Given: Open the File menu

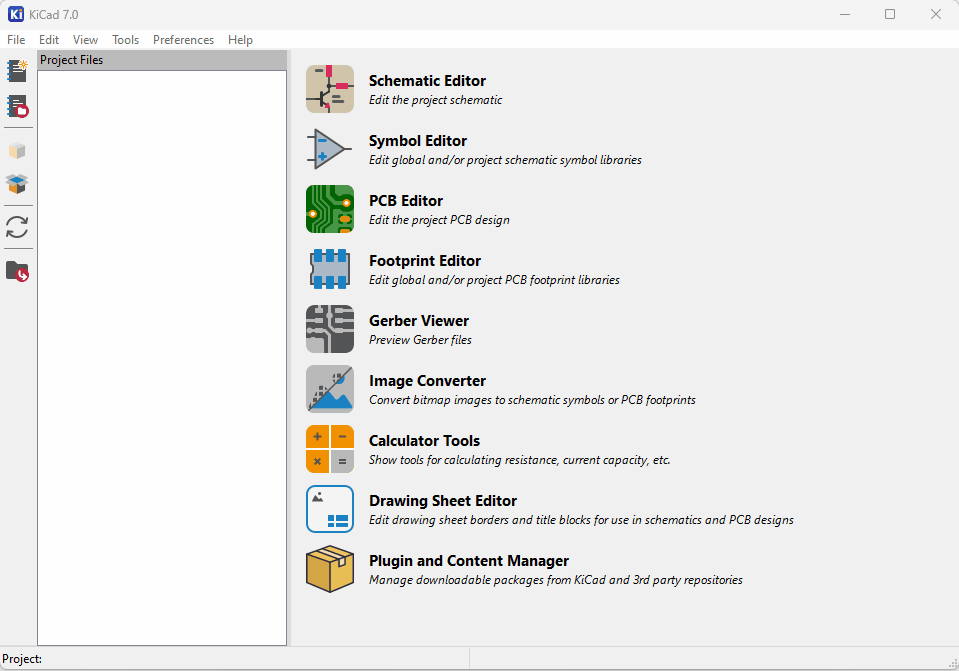Looking at the screenshot, I should click(16, 40).
